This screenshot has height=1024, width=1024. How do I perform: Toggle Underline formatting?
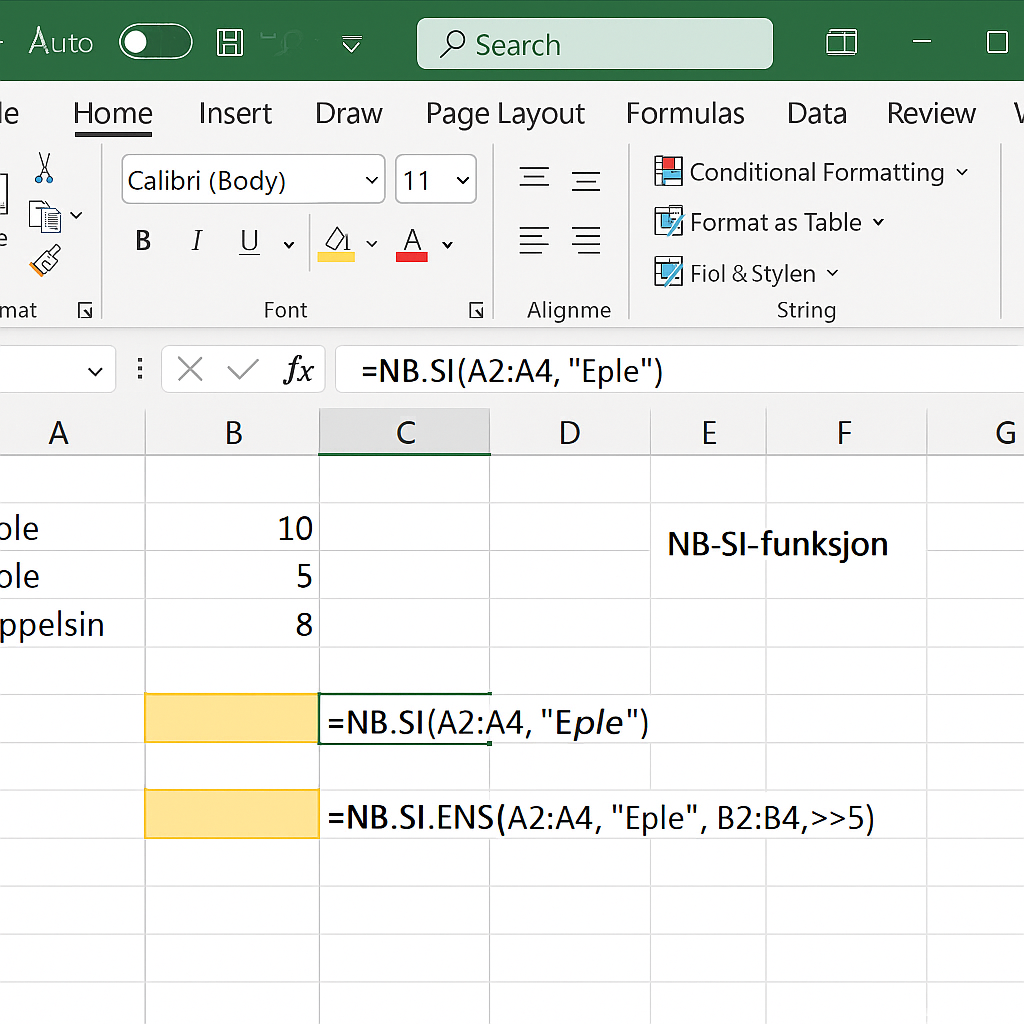249,241
